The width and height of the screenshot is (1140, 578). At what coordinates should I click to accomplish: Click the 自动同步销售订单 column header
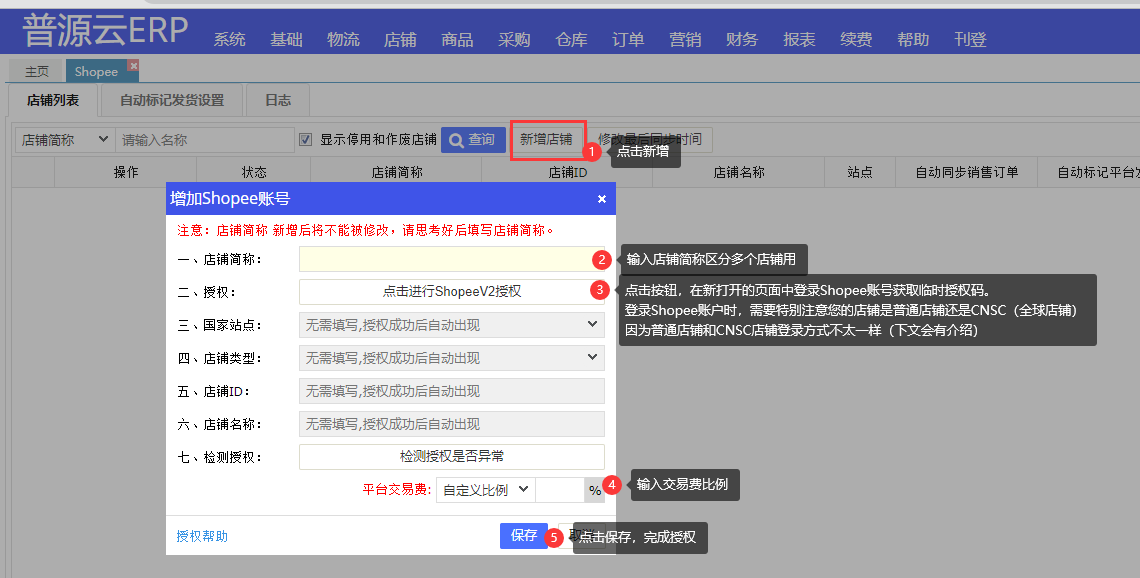pos(966,172)
